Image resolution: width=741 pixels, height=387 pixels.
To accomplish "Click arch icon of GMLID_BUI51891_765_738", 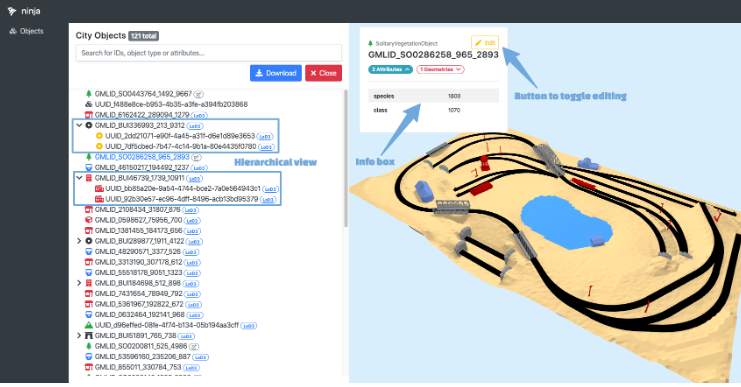I will click(x=88, y=335).
